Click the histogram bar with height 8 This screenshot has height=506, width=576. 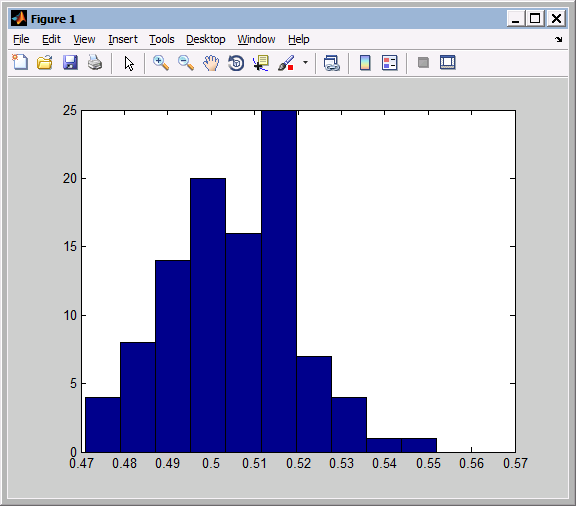click(138, 397)
